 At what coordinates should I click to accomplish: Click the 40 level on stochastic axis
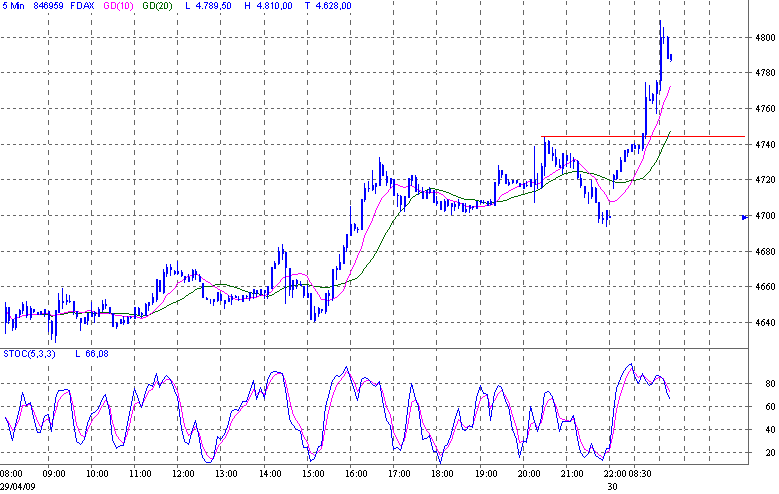click(770, 430)
